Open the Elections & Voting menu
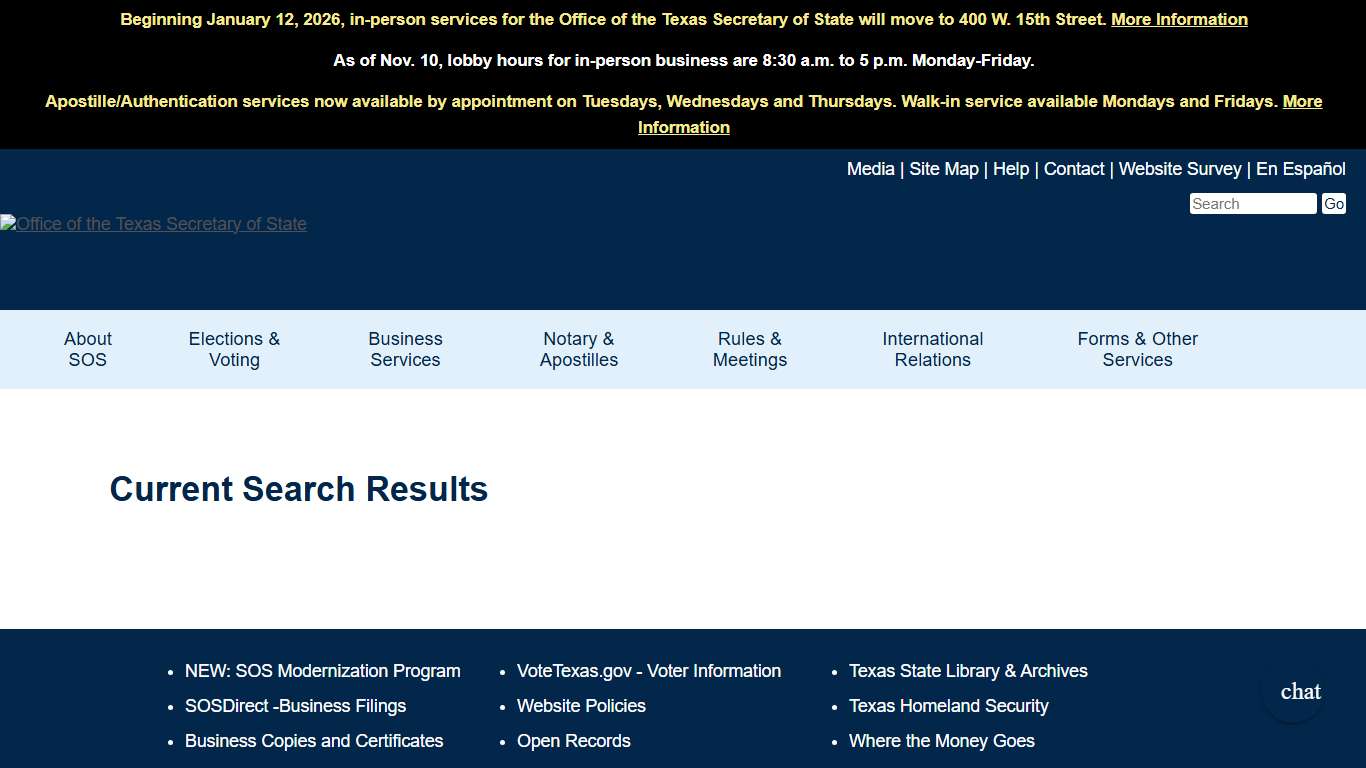The height and width of the screenshot is (768, 1366). pos(233,349)
